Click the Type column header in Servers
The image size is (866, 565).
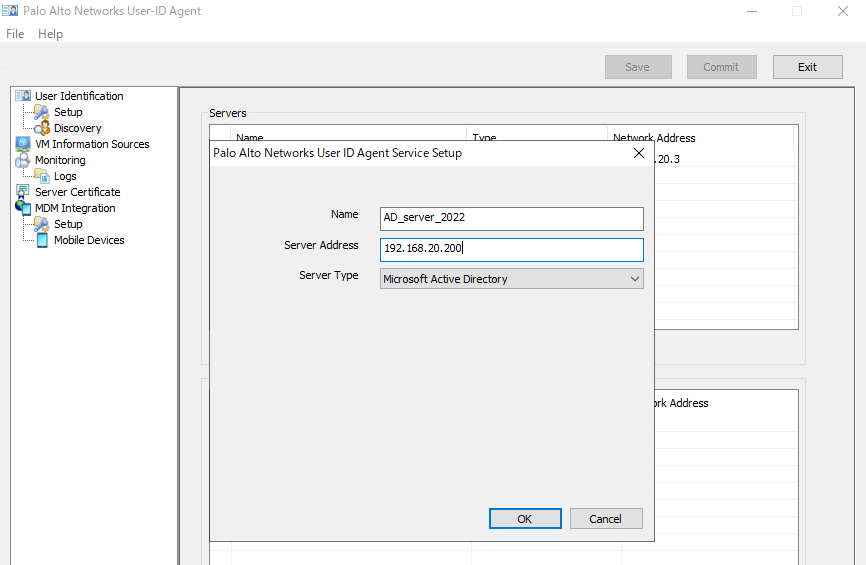click(x=484, y=137)
